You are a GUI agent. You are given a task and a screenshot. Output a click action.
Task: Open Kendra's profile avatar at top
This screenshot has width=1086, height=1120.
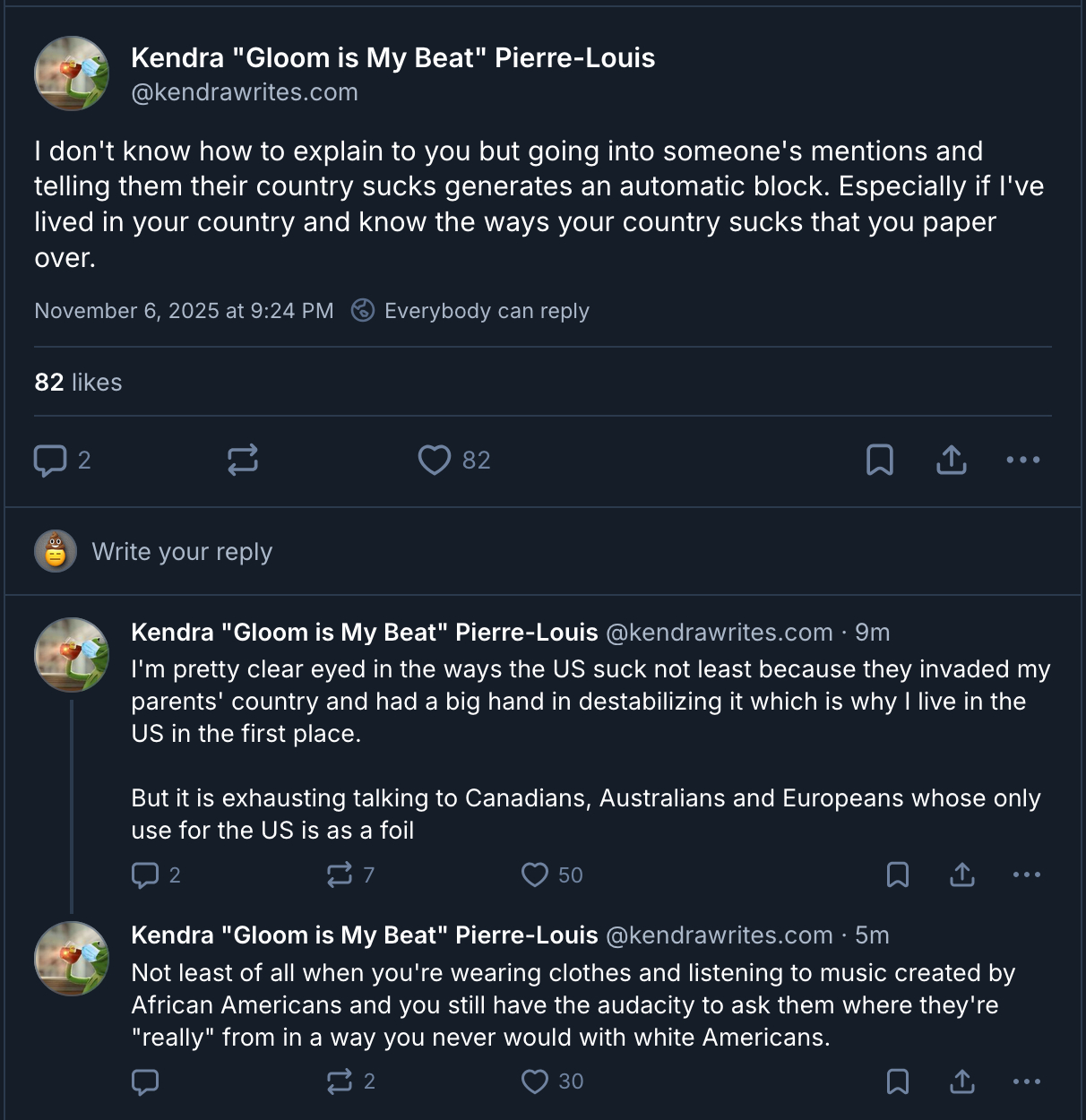tap(72, 73)
